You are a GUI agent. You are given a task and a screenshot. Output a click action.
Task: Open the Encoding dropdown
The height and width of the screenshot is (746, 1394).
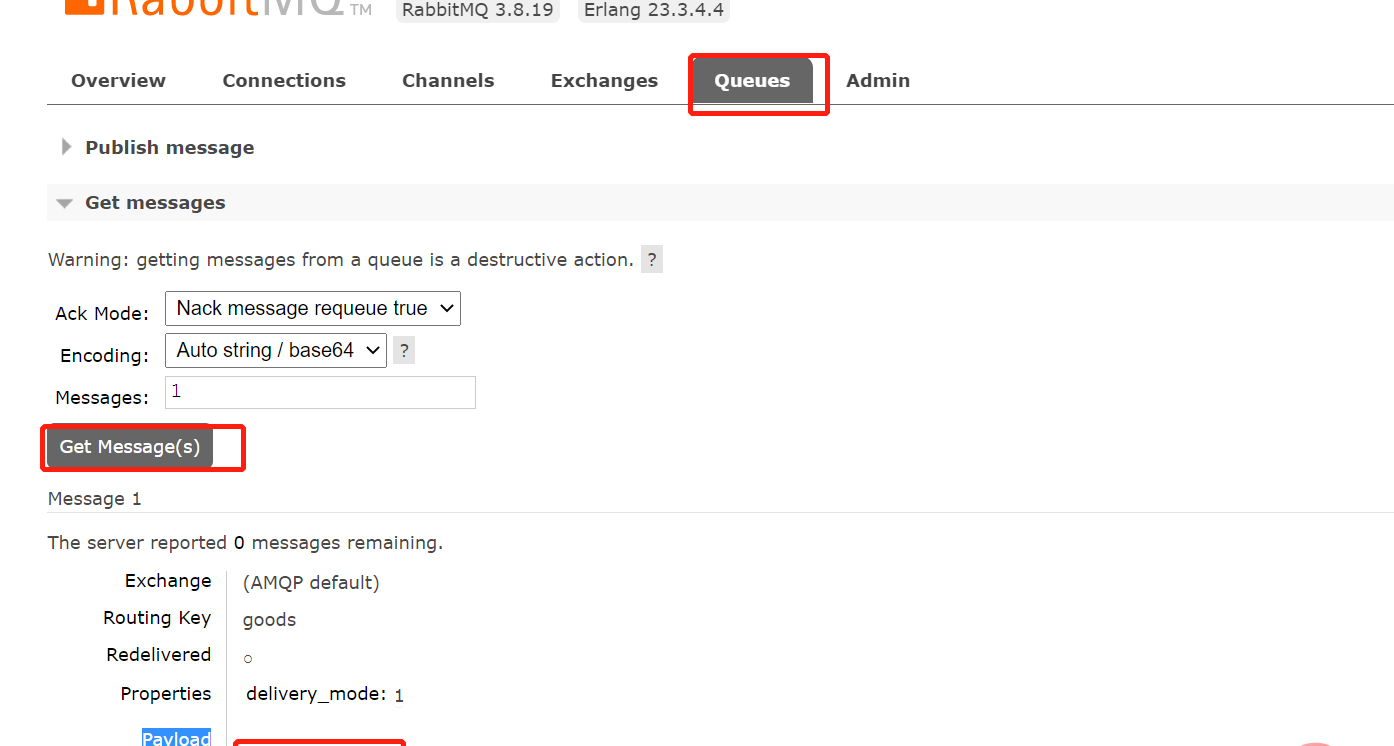[276, 350]
